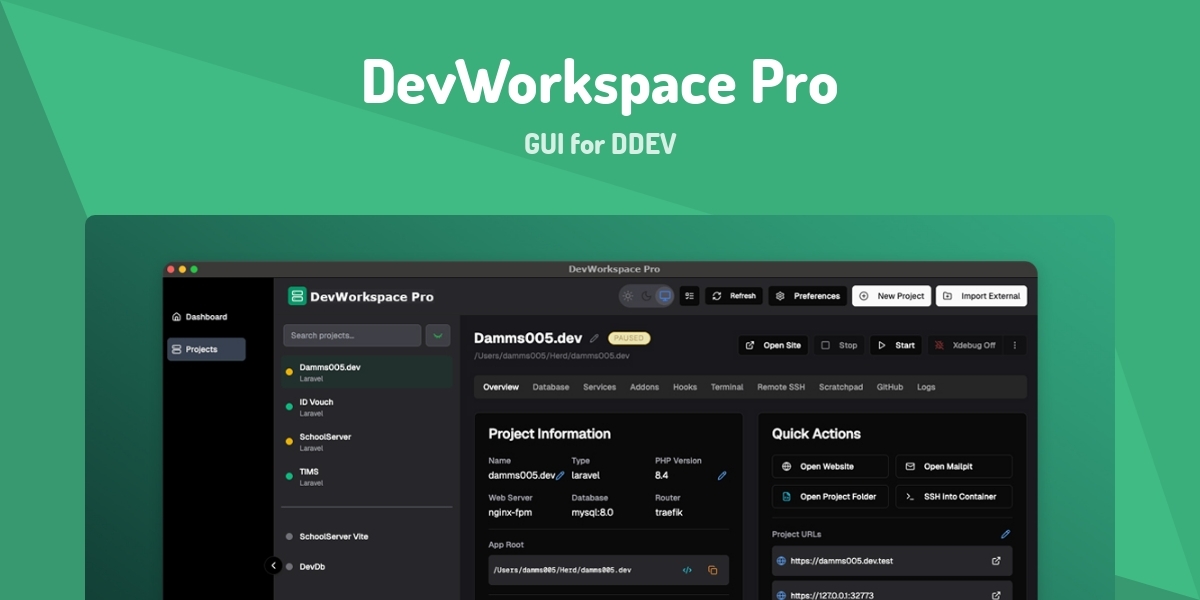Edit project title pencil next to Damms005.dev
The image size is (1200, 600).
point(594,338)
